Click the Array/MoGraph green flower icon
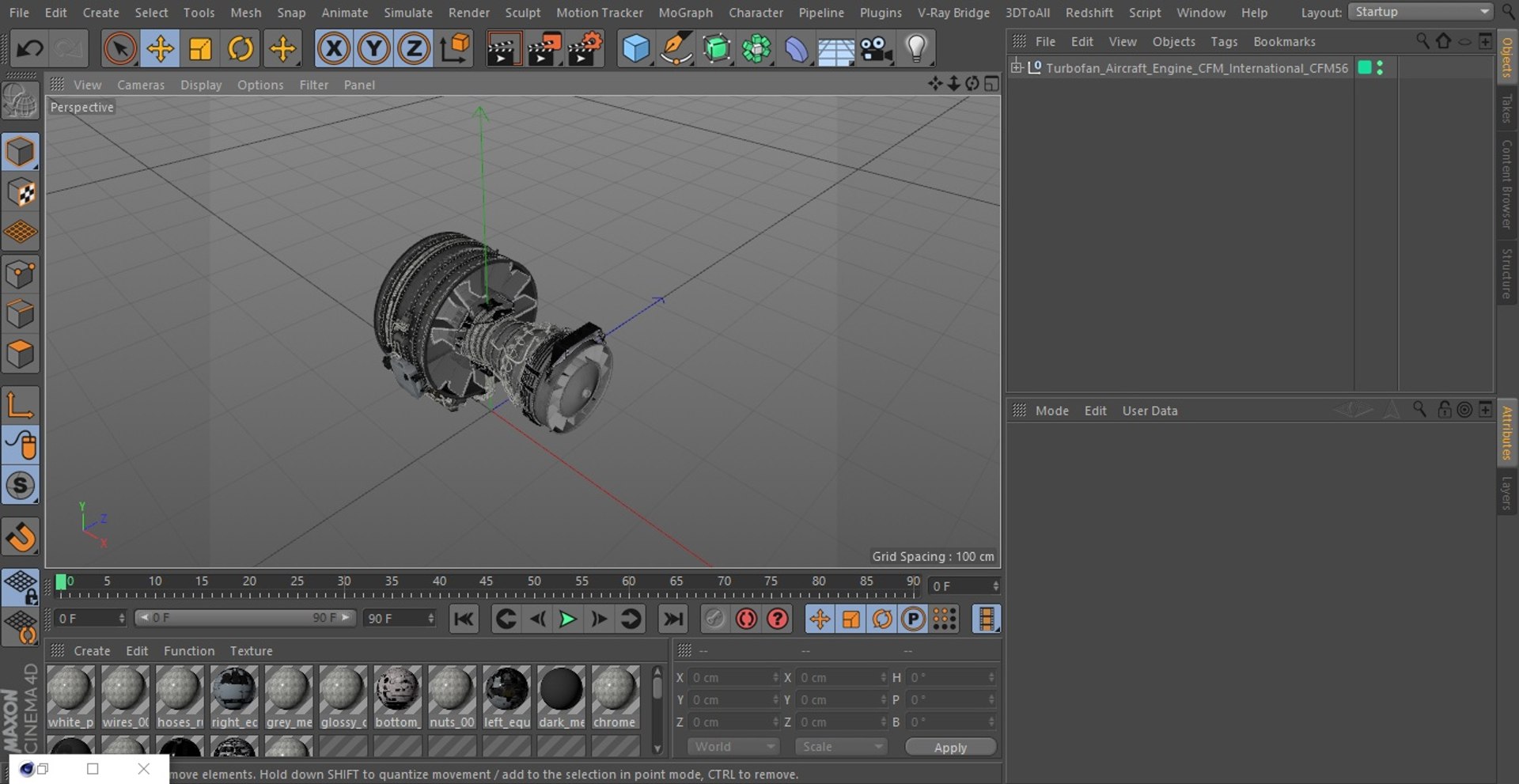Viewport: 1519px width, 784px height. click(756, 49)
